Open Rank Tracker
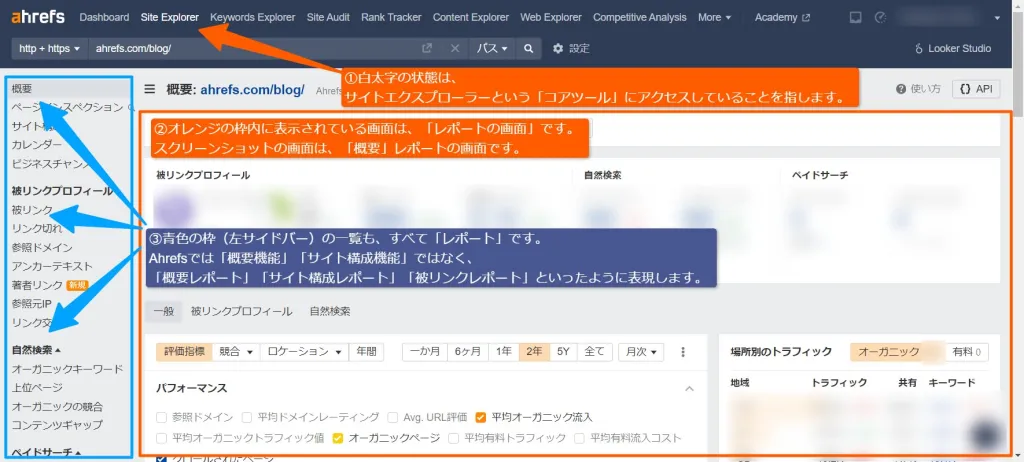 pos(391,18)
